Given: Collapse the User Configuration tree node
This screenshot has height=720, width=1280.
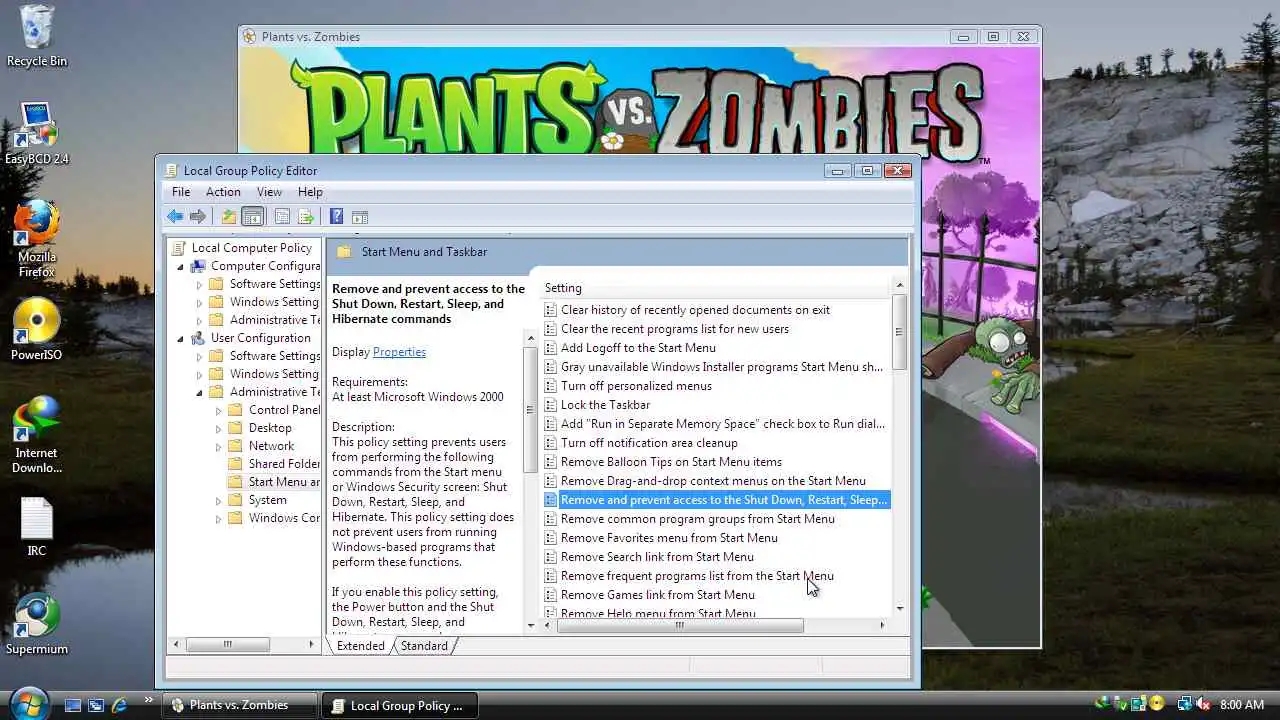Looking at the screenshot, I should pyautogui.click(x=181, y=338).
